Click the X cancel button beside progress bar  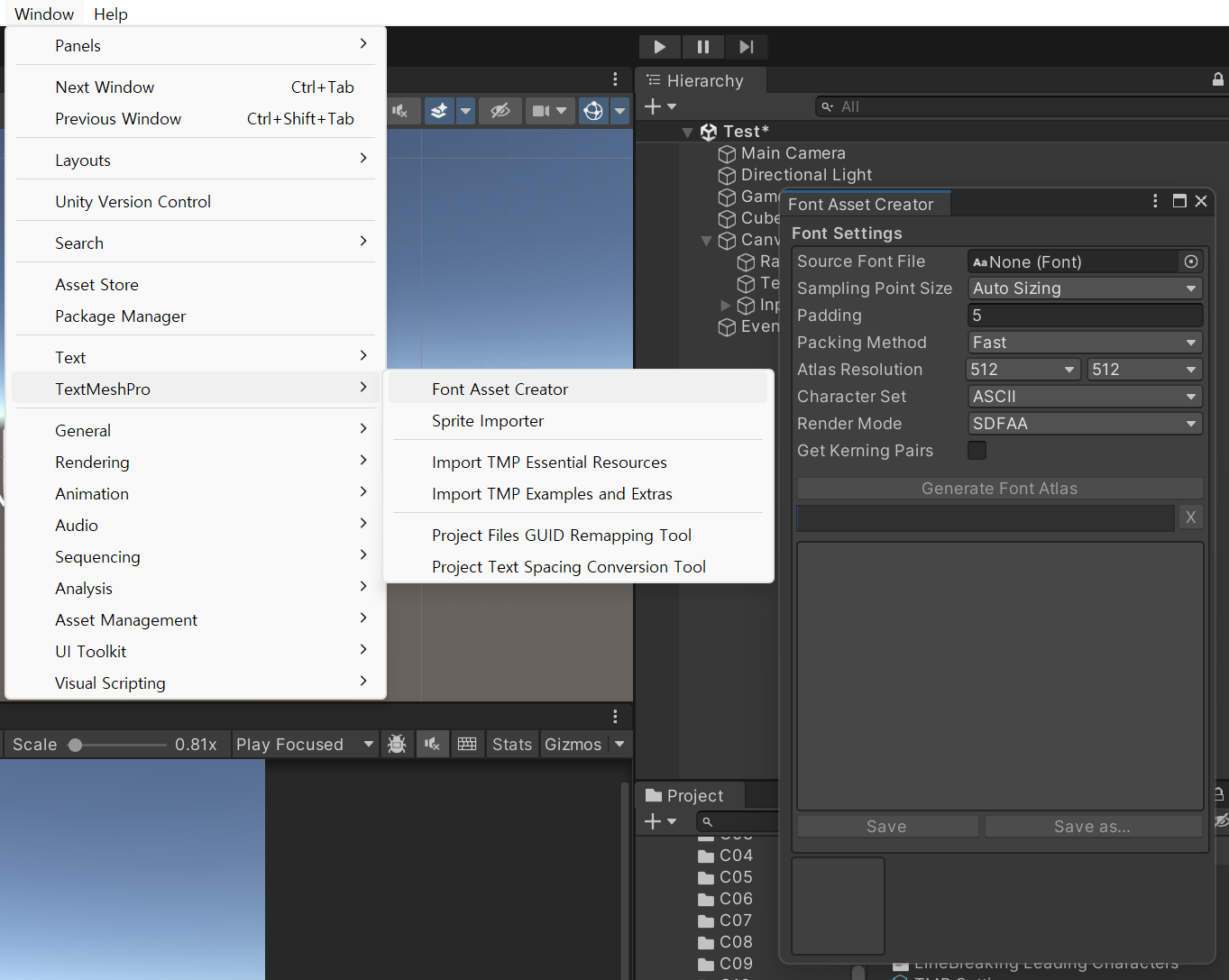[x=1190, y=517]
